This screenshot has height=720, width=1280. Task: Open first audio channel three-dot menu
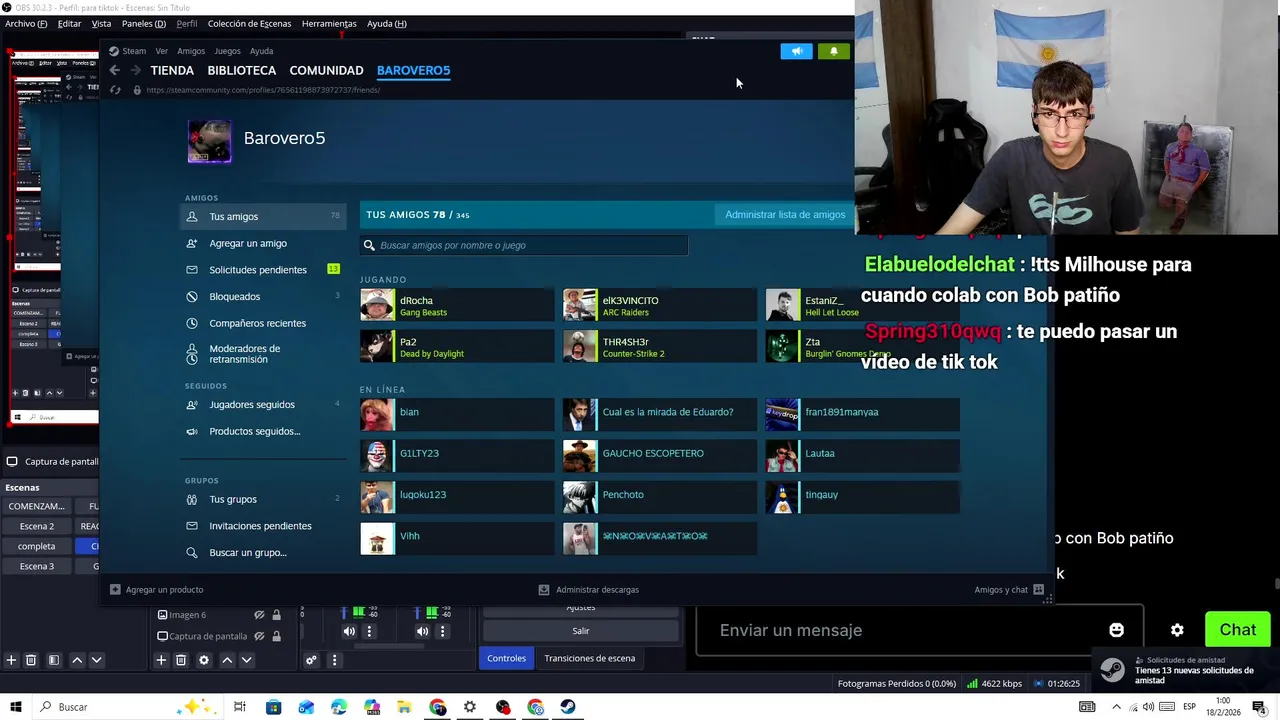tap(369, 631)
